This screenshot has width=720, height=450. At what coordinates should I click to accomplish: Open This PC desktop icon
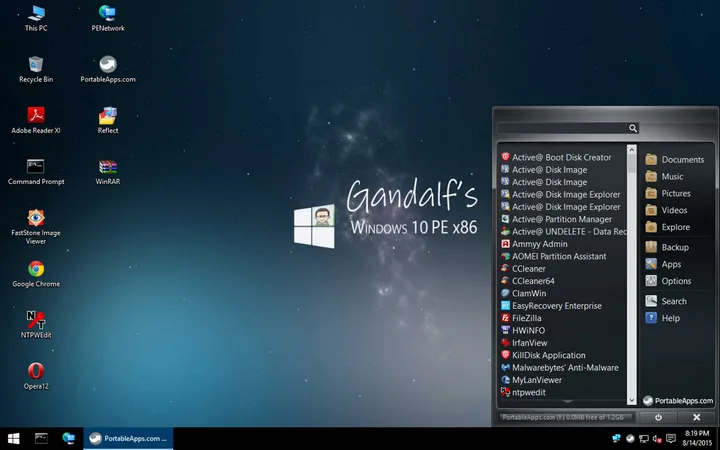(x=36, y=18)
